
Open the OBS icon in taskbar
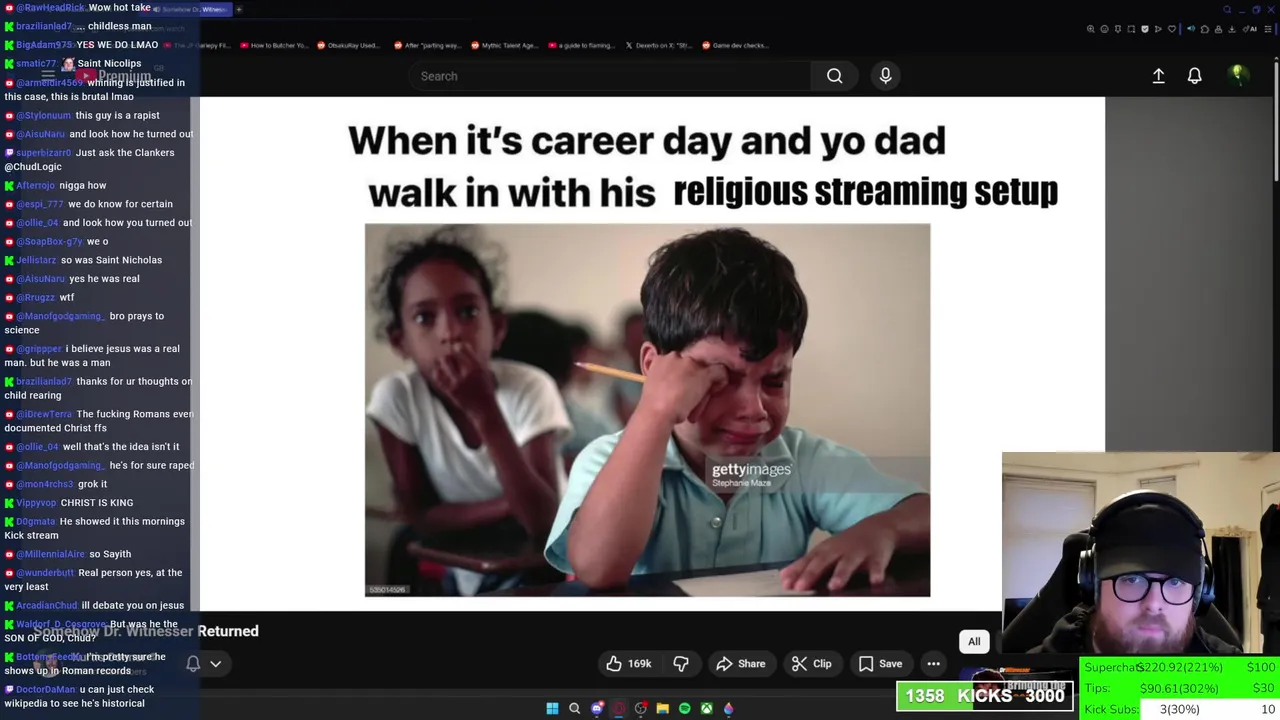pos(641,708)
